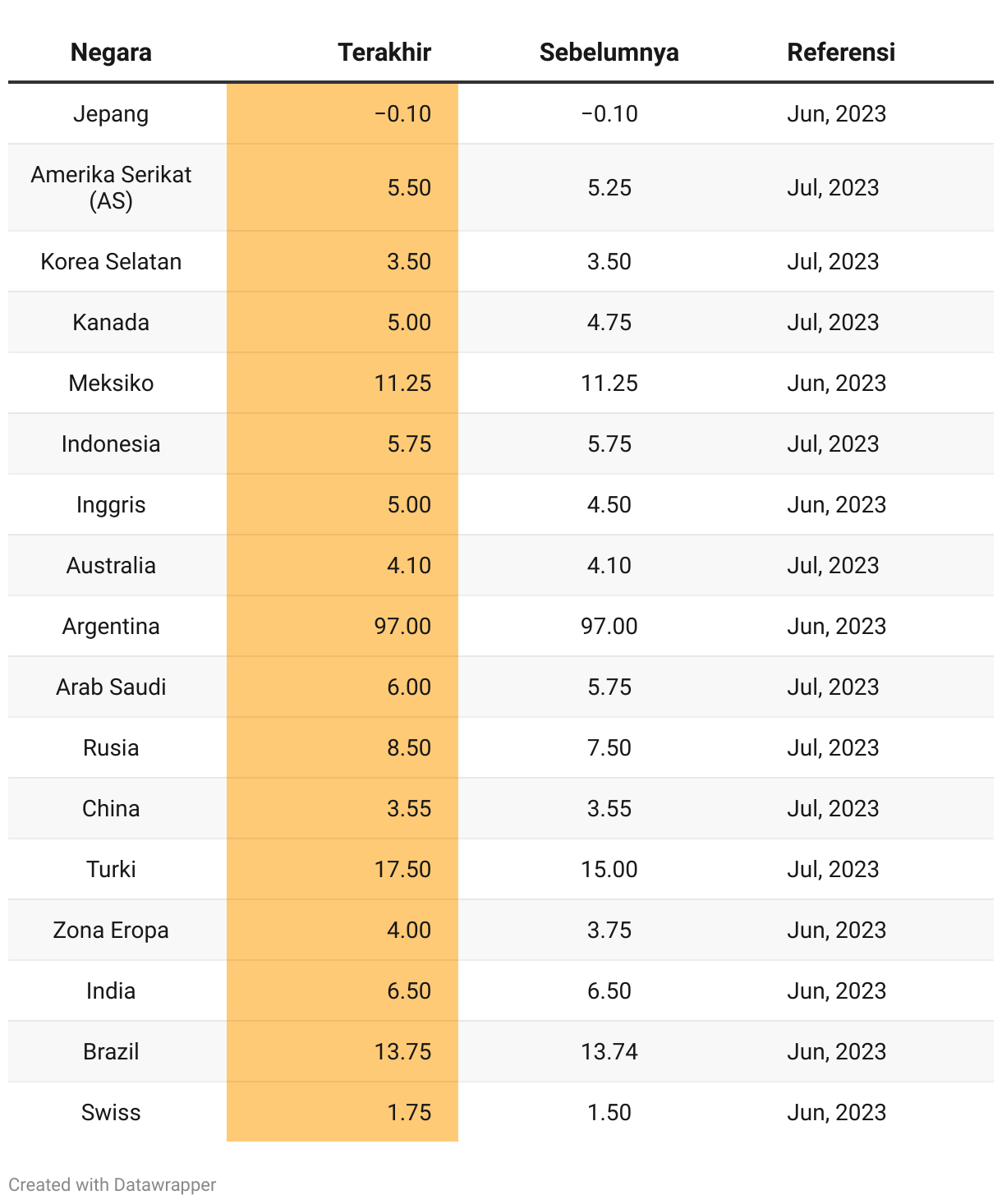Select Argentina's latest rate 97.00

402,626
